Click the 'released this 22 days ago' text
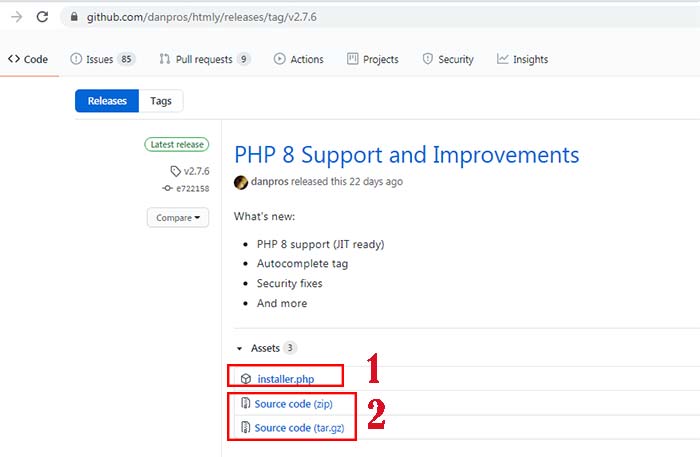Screen dimensions: 700x457 click(x=347, y=182)
